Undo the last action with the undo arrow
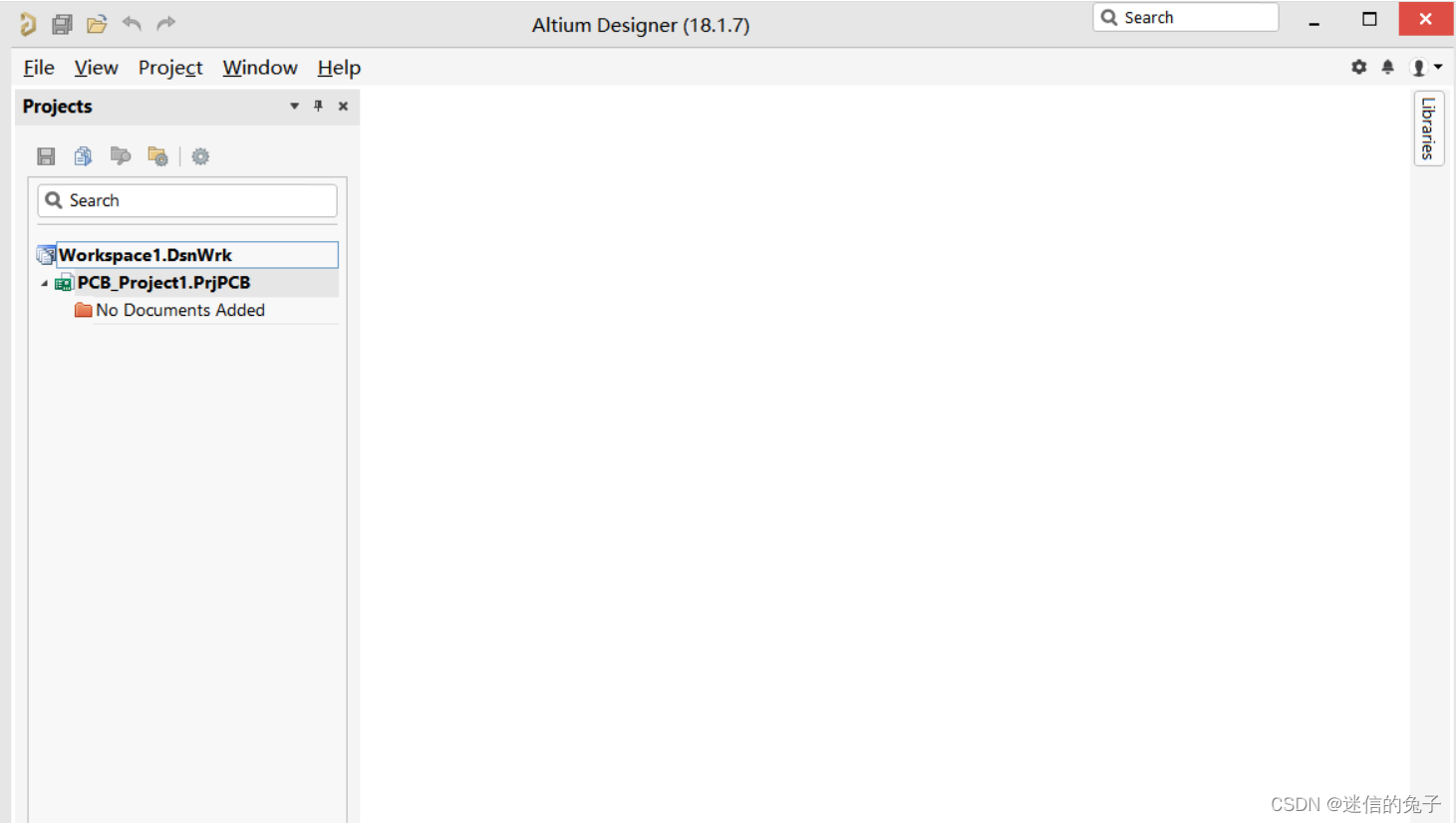The height and width of the screenshot is (823, 1456). [132, 23]
